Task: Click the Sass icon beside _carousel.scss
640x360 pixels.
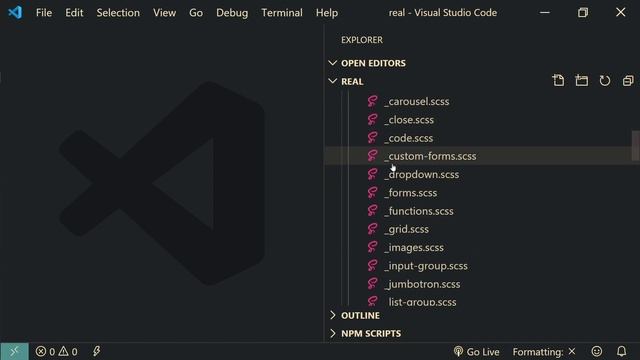Action: pos(372,101)
